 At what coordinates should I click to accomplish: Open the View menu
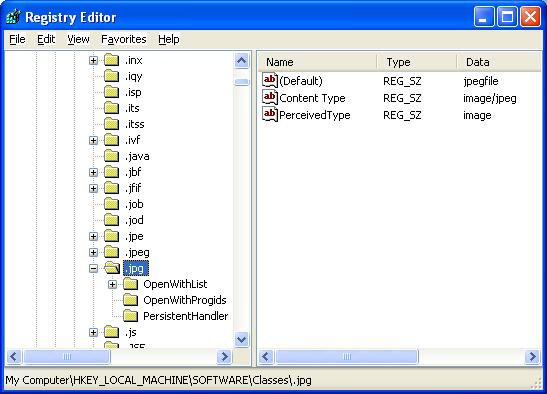click(x=78, y=39)
